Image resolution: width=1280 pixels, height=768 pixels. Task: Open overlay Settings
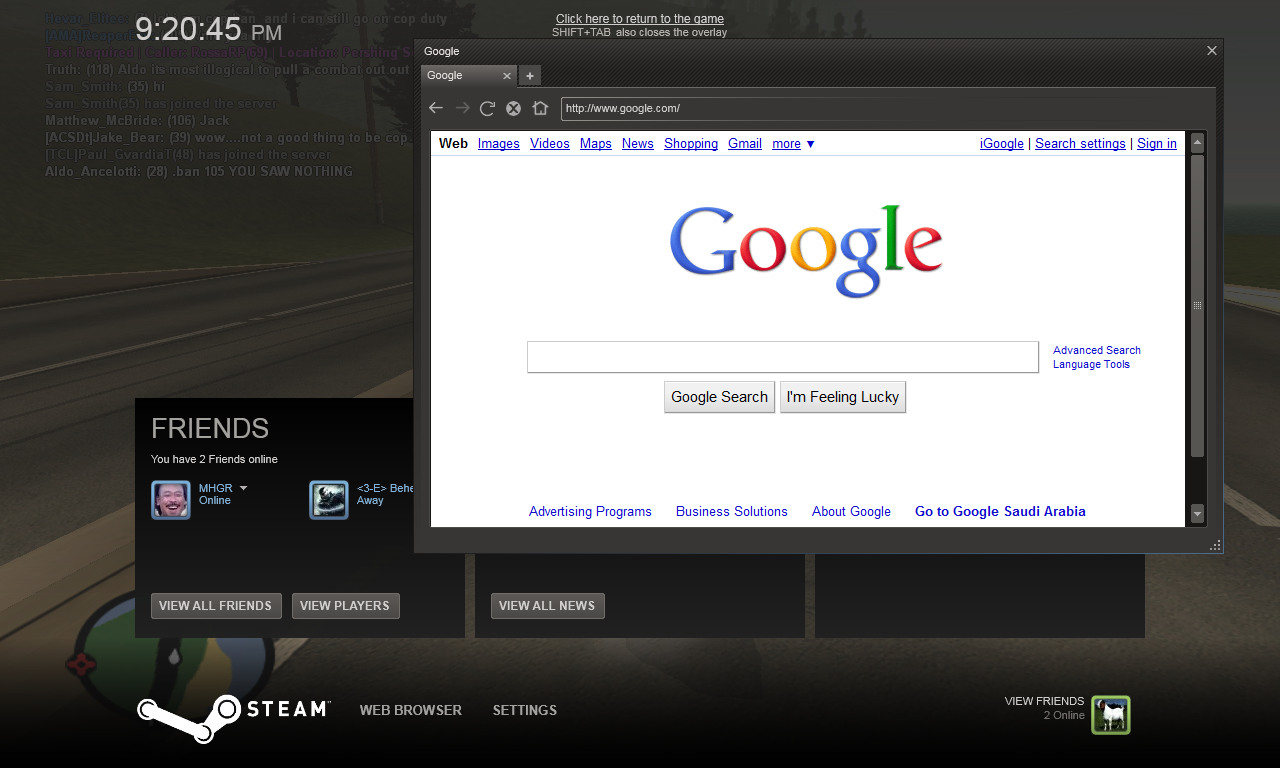click(x=525, y=710)
